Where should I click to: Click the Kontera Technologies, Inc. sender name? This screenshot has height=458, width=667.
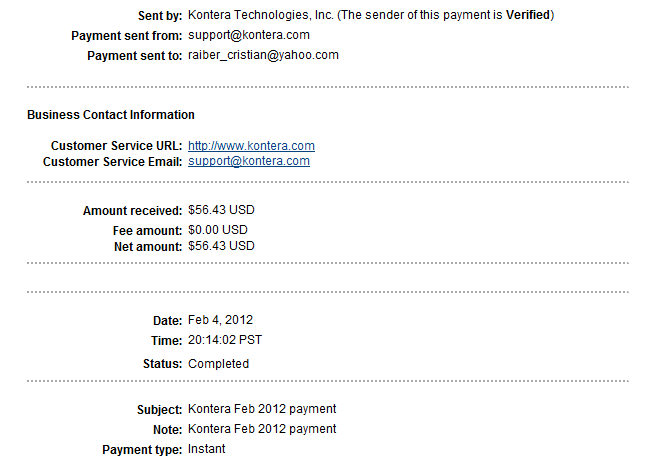click(260, 15)
